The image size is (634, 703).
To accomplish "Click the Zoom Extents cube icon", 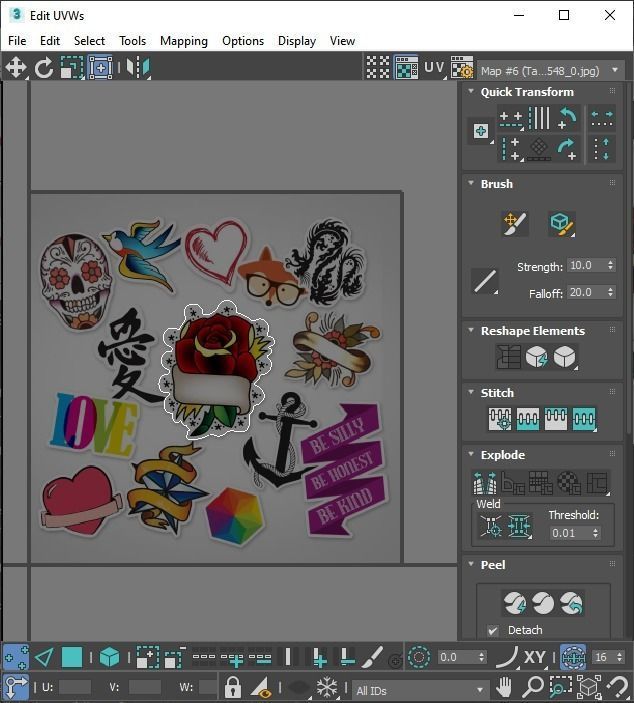I will click(588, 686).
